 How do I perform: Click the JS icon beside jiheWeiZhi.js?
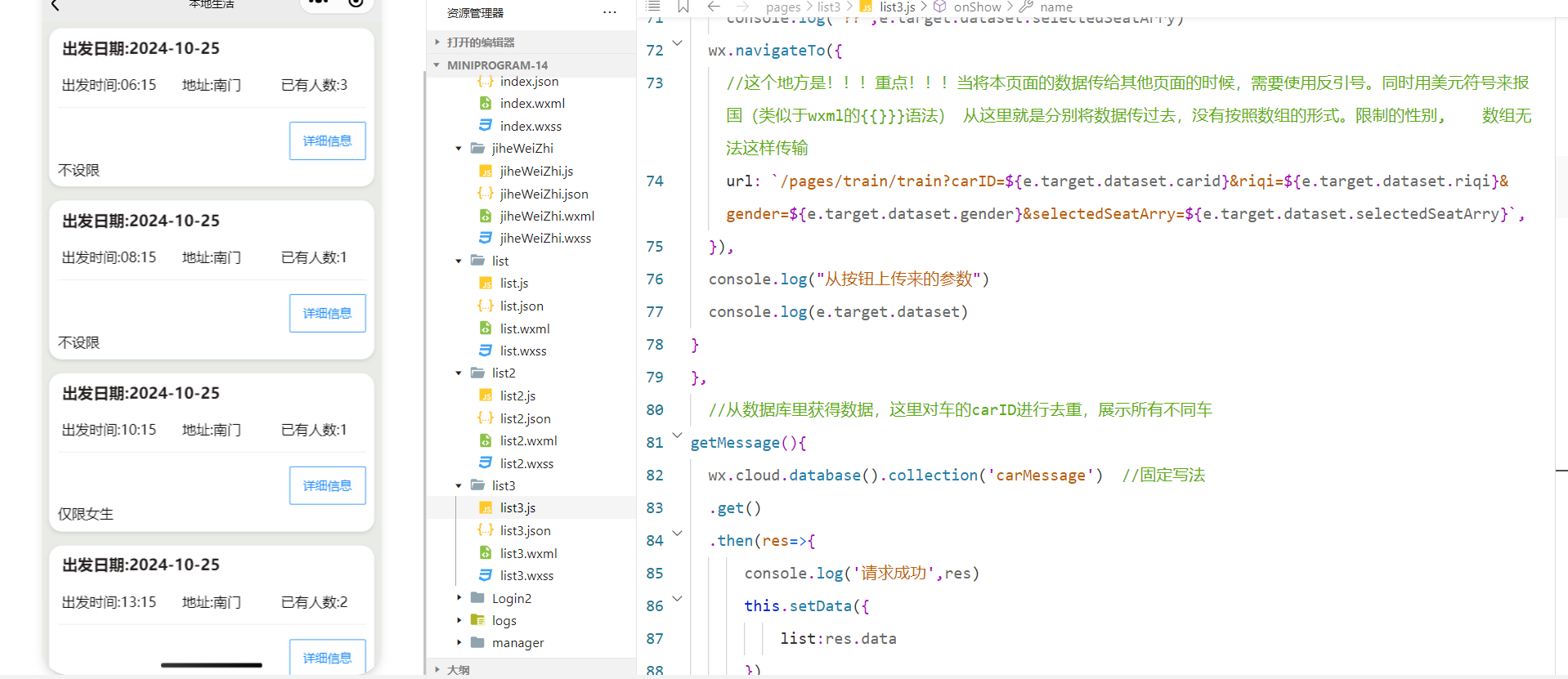[486, 171]
